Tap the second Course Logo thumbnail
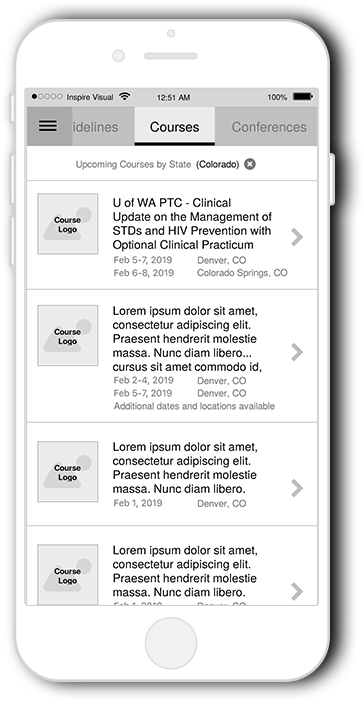 (68, 336)
